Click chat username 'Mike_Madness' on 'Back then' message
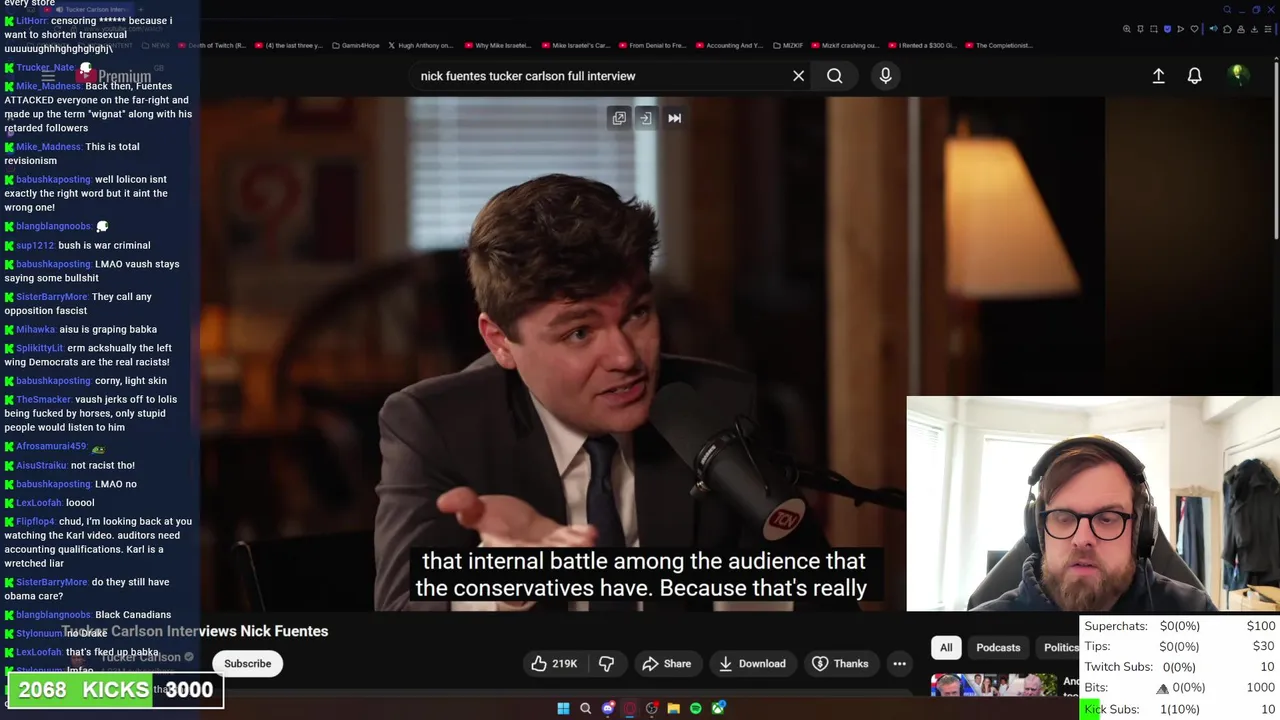Viewport: 1280px width, 720px height. pos(48,86)
